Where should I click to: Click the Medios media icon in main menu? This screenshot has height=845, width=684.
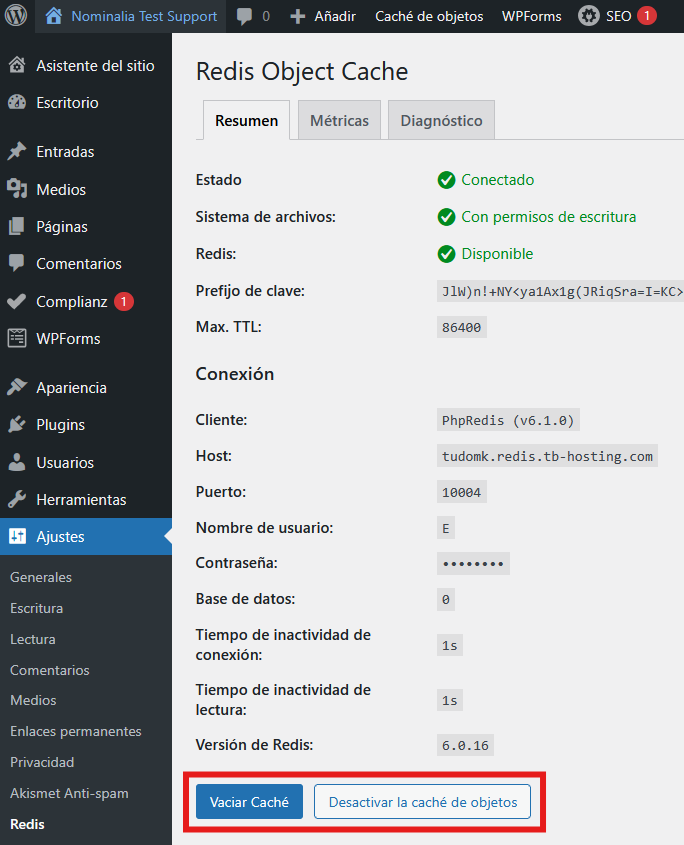pyautogui.click(x=17, y=189)
